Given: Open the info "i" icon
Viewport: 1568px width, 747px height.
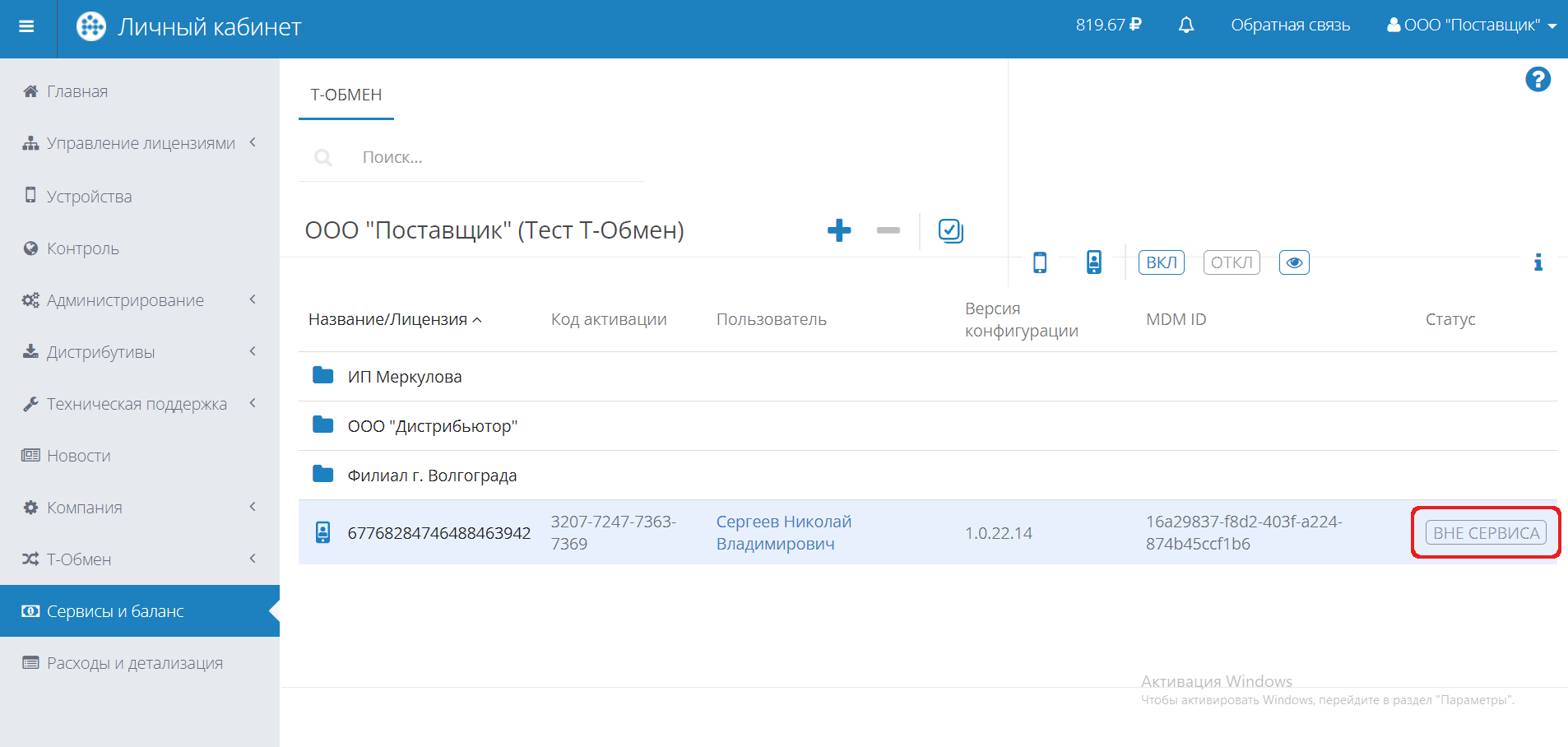Looking at the screenshot, I should pos(1538,262).
